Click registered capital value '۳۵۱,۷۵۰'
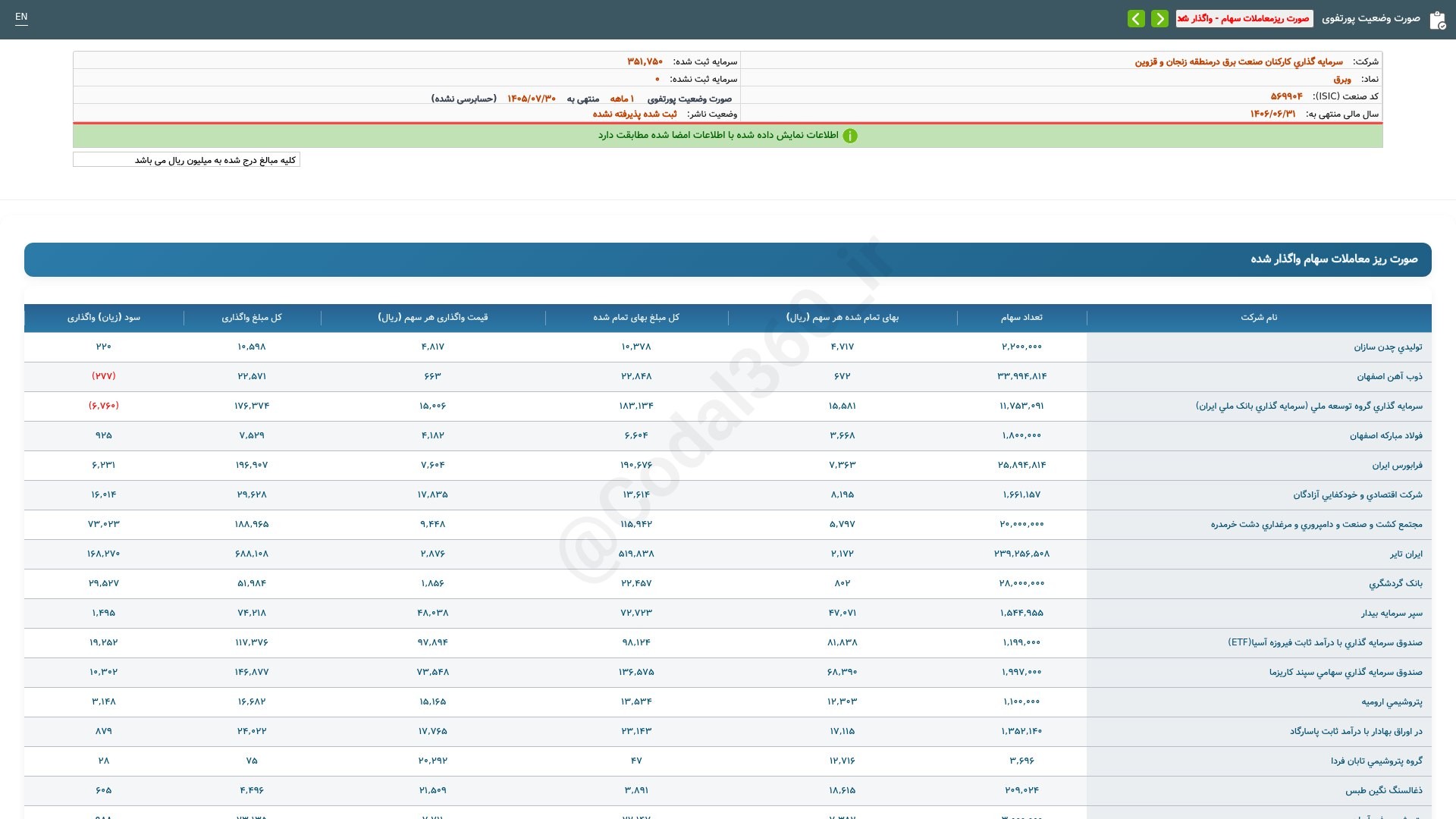Screen dimensions: 1456x819 click(x=645, y=61)
